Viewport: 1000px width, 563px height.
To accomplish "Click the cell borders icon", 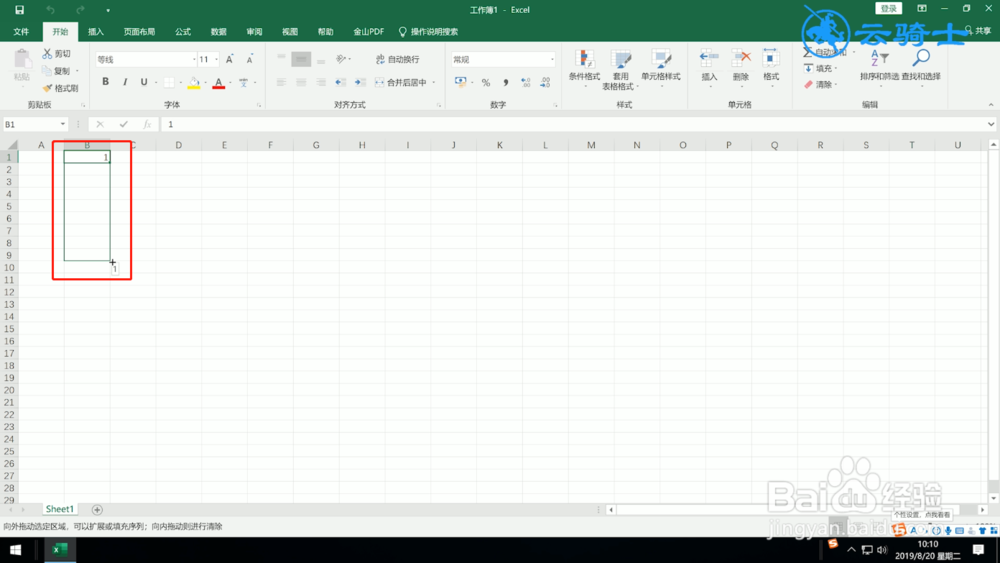I will [169, 82].
